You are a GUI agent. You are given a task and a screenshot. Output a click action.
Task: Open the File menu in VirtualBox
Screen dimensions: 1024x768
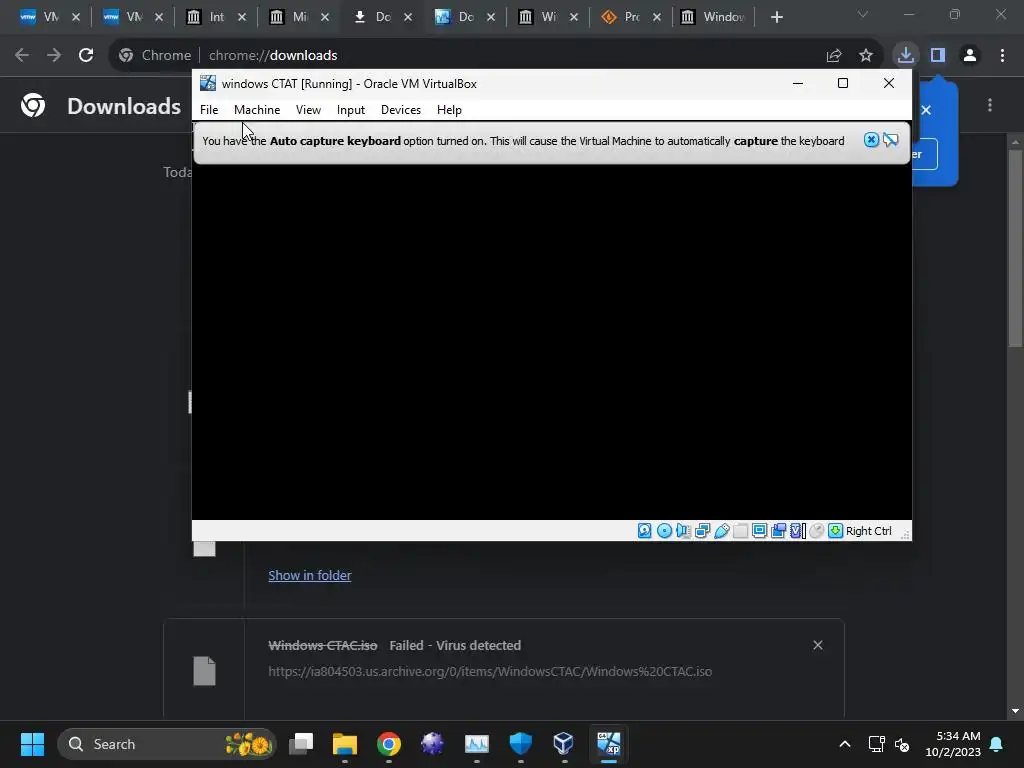209,110
